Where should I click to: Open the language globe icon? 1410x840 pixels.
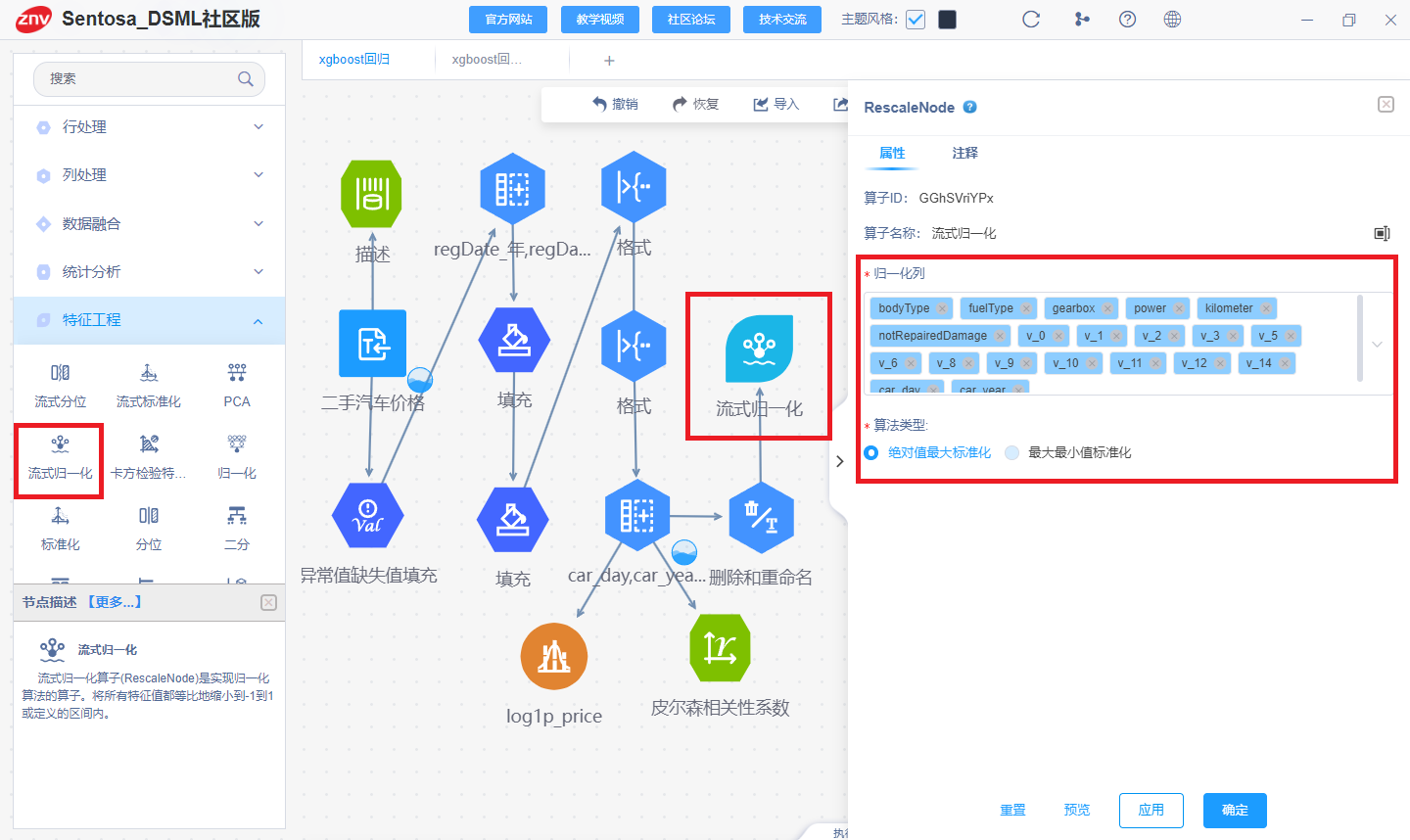(x=1172, y=20)
